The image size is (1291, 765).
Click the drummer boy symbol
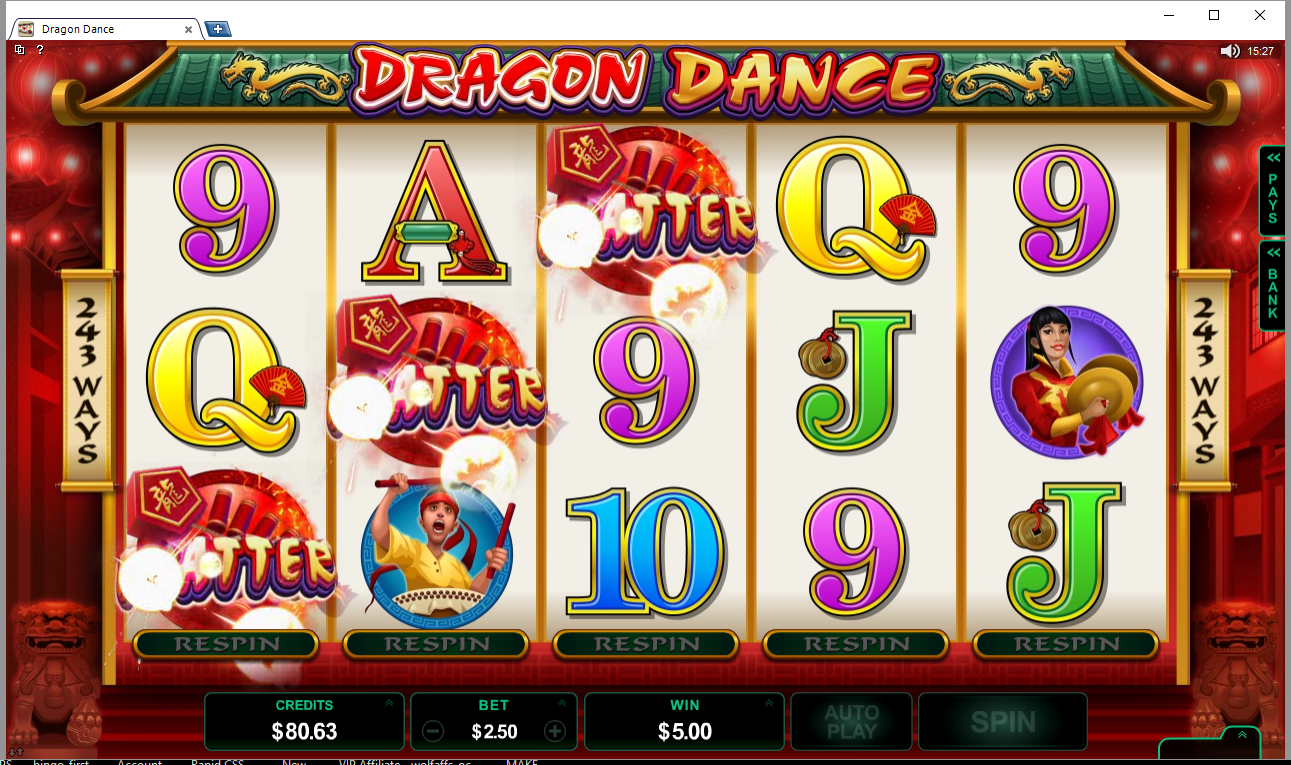(437, 550)
